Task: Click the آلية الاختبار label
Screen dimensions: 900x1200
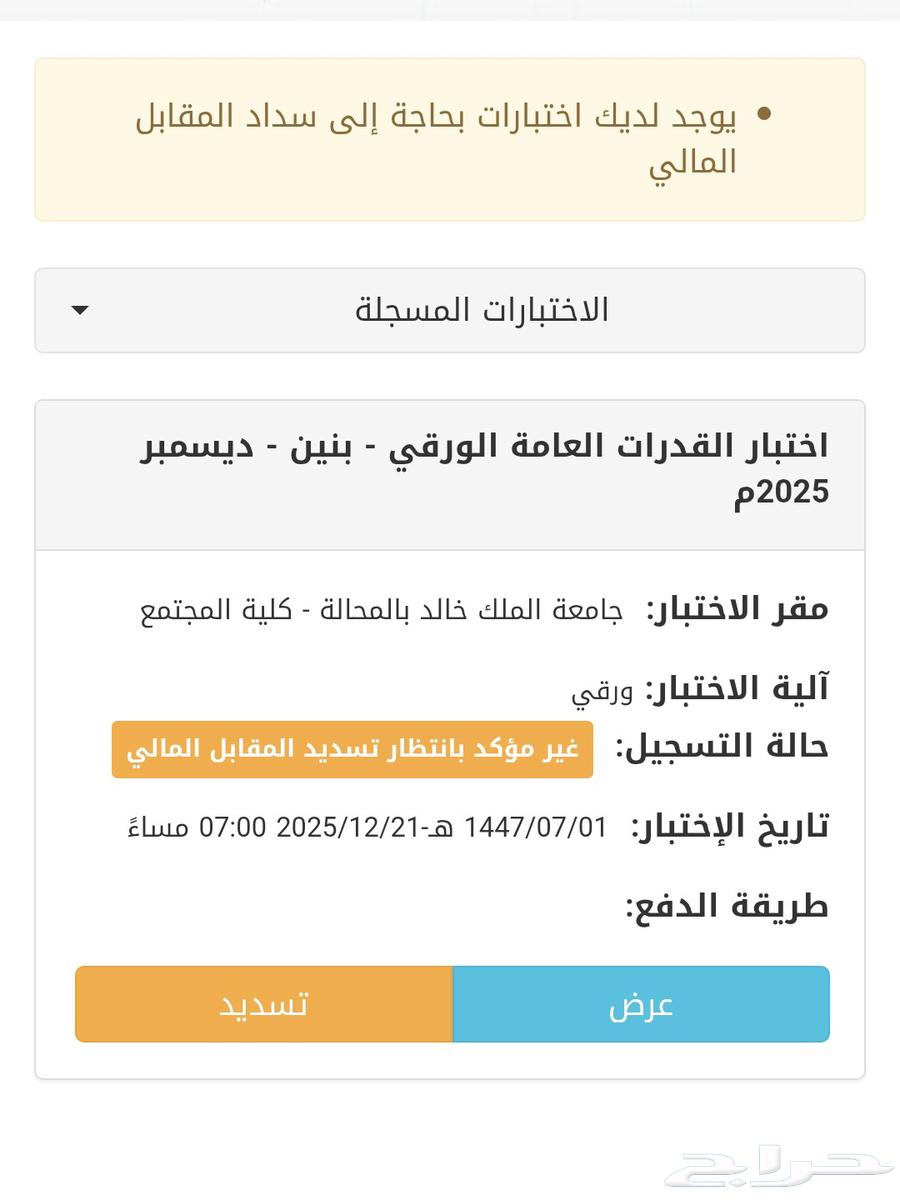Action: (x=737, y=689)
